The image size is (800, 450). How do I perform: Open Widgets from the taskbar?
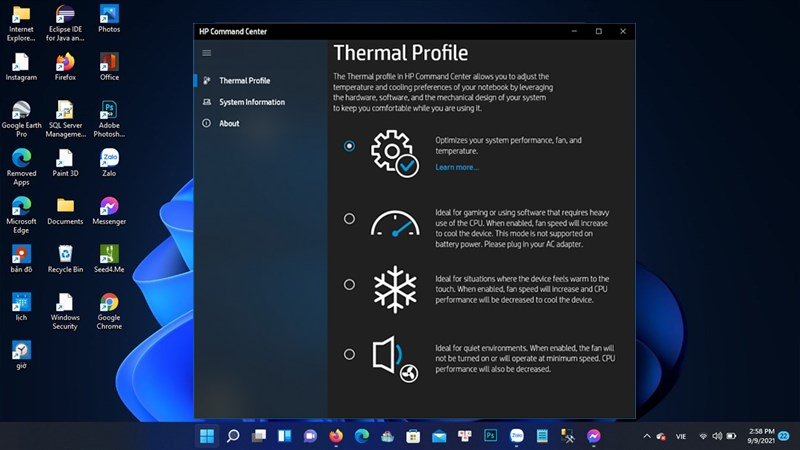285,436
